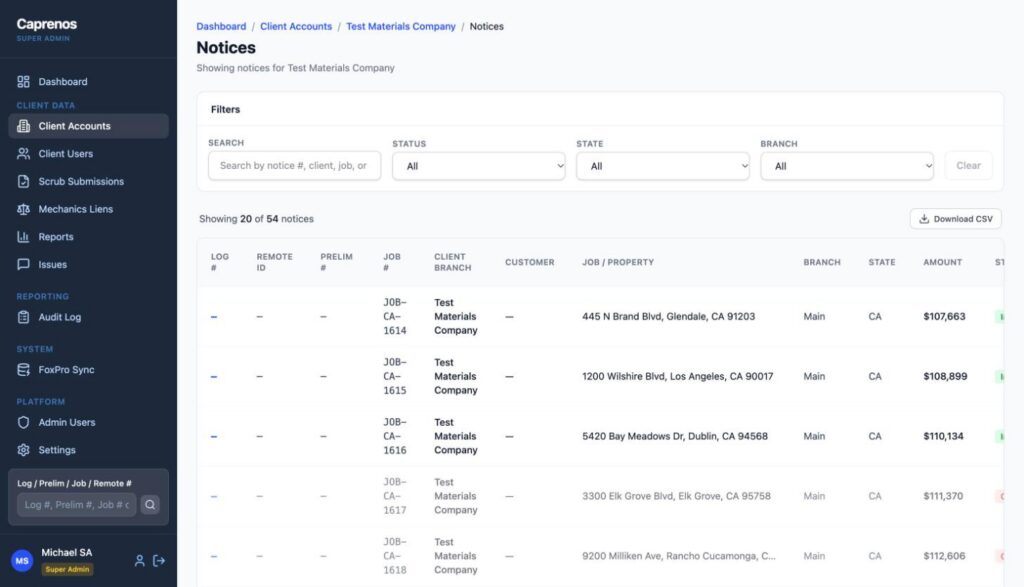Click the Client Accounts building icon
The width and height of the screenshot is (1024, 587).
[24, 126]
